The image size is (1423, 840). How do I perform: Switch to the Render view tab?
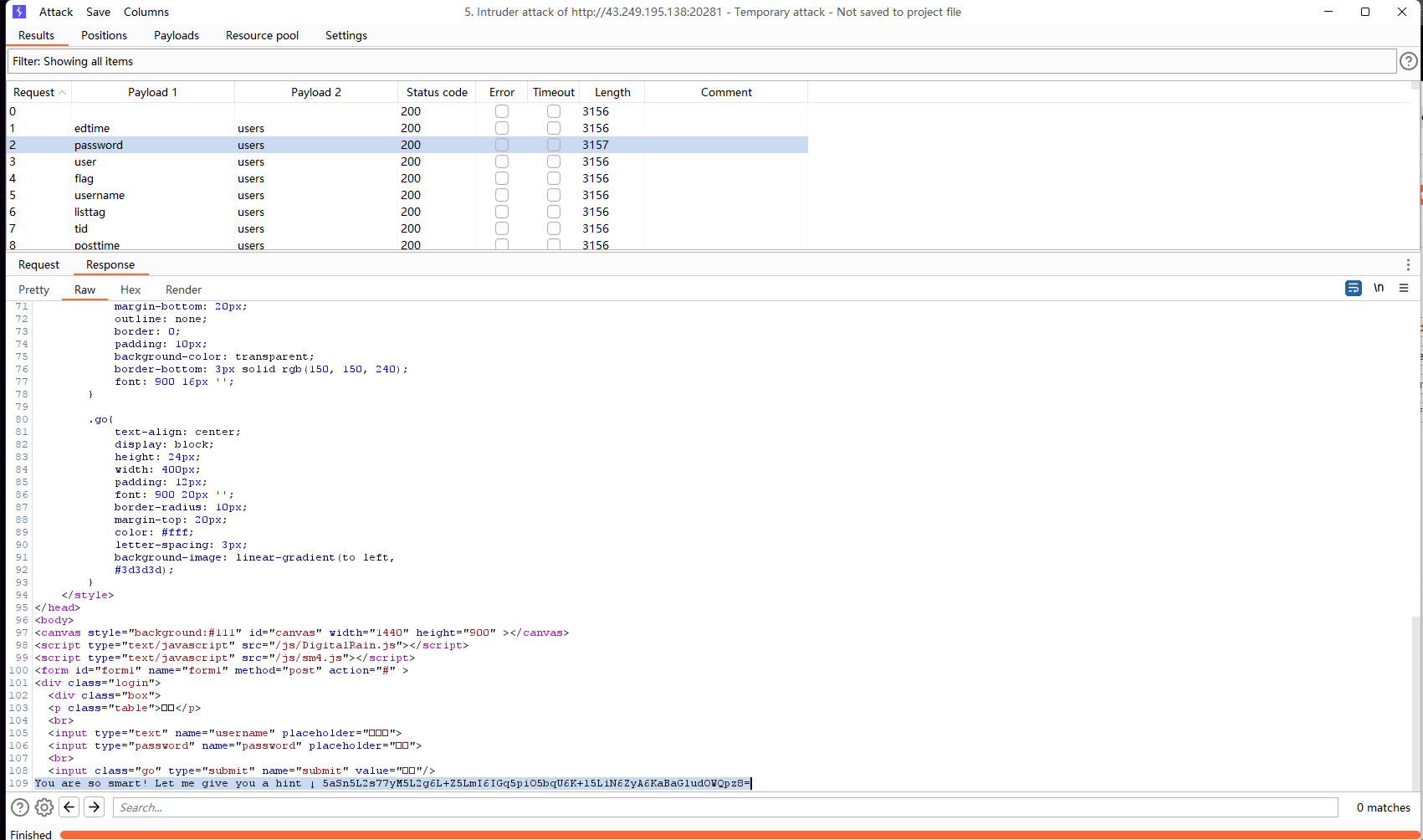(x=183, y=289)
